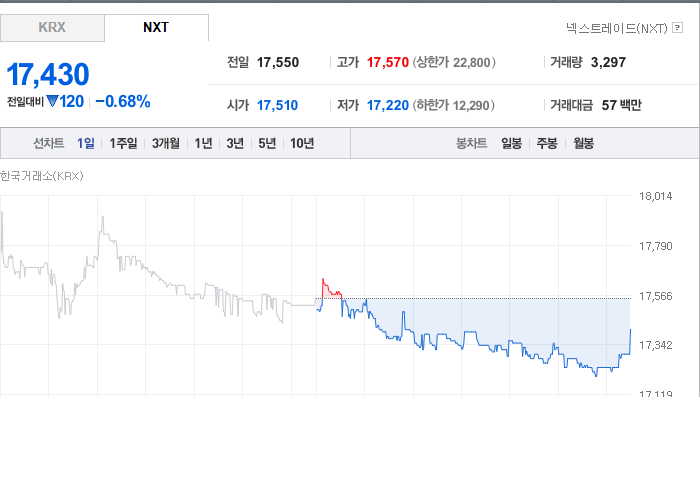Viewport: 700px width, 490px height.
Task: Select the 1주일 line chart period
Action: click(123, 143)
